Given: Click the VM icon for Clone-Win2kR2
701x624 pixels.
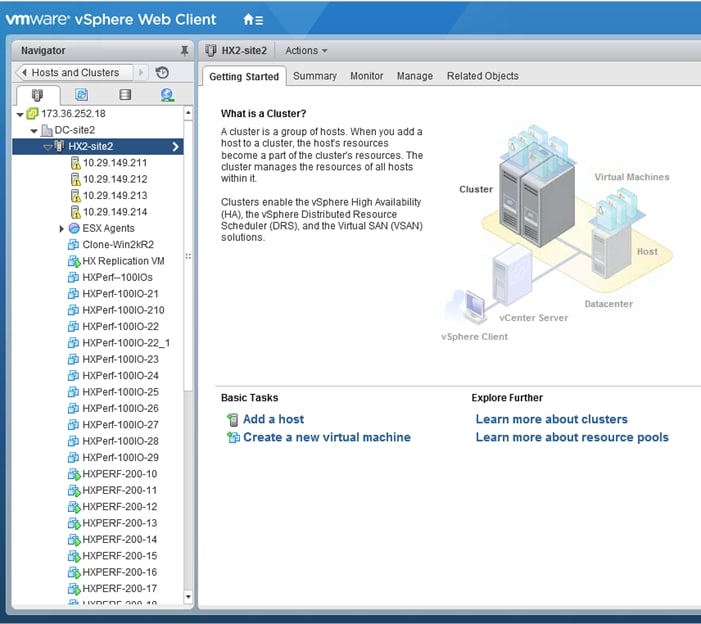Looking at the screenshot, I should pyautogui.click(x=73, y=245).
